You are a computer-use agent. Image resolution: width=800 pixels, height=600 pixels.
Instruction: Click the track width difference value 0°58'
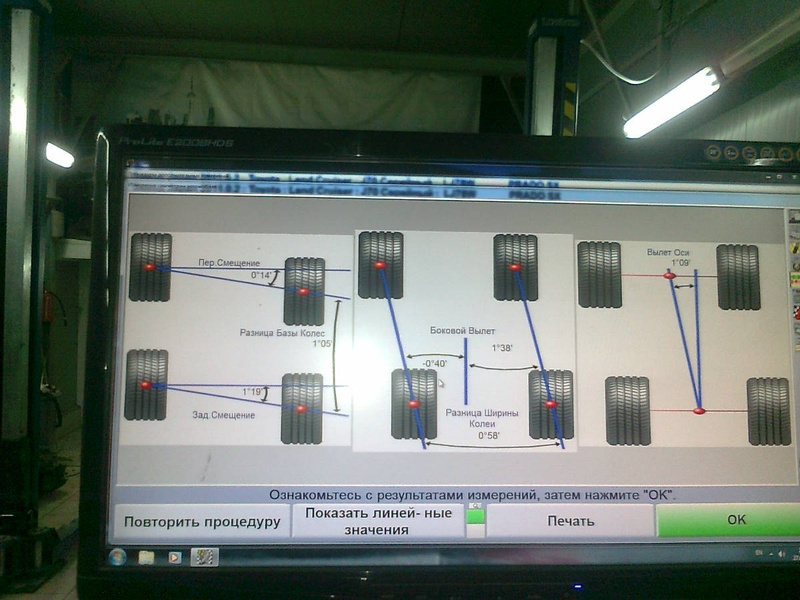(x=489, y=436)
